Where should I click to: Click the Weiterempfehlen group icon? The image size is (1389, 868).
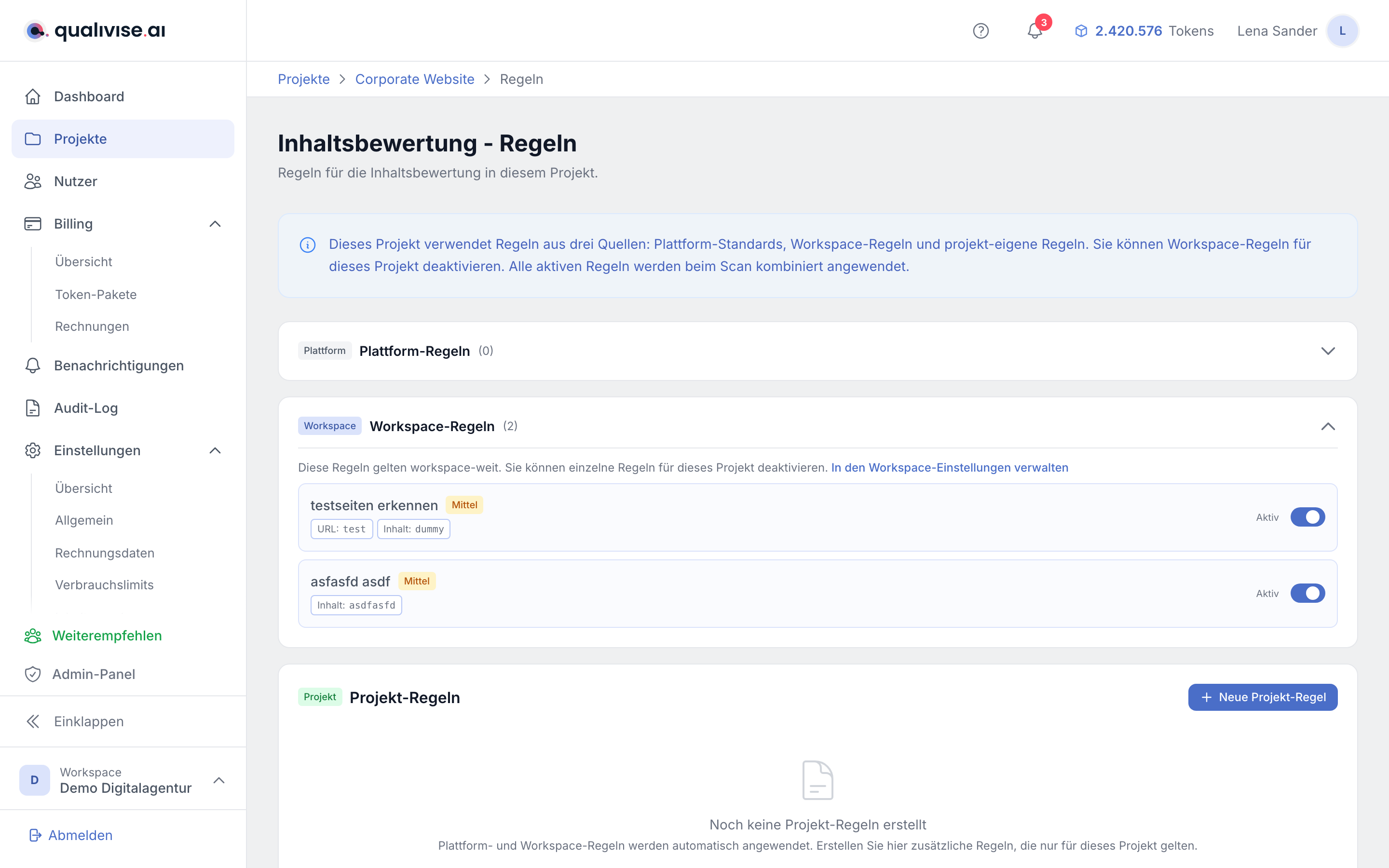coord(33,636)
